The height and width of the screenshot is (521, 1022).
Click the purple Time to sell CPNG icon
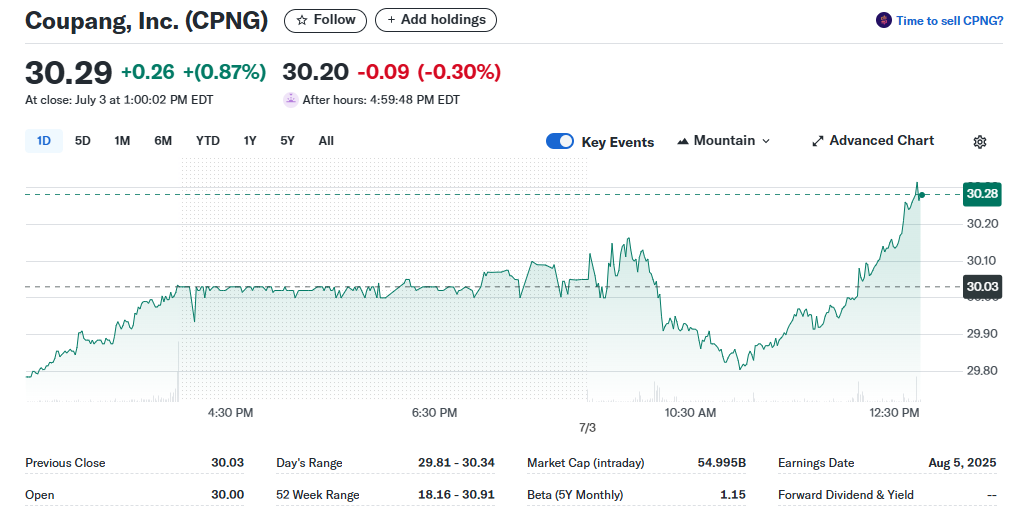pos(883,20)
